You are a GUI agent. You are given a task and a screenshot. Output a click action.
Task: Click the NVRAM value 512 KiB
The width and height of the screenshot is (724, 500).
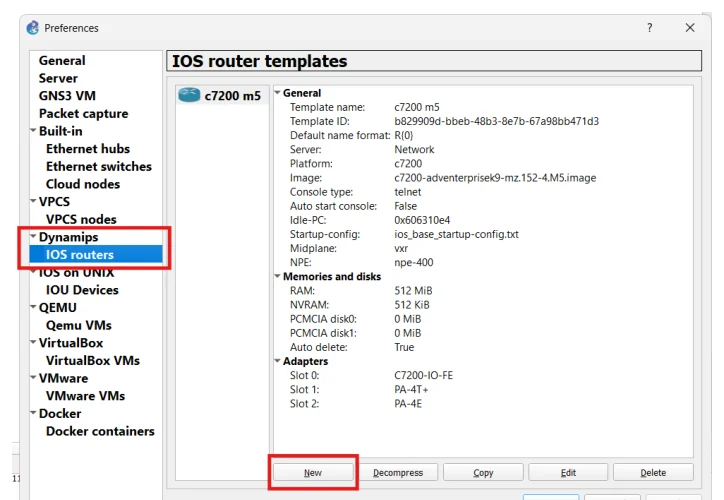[x=412, y=305]
